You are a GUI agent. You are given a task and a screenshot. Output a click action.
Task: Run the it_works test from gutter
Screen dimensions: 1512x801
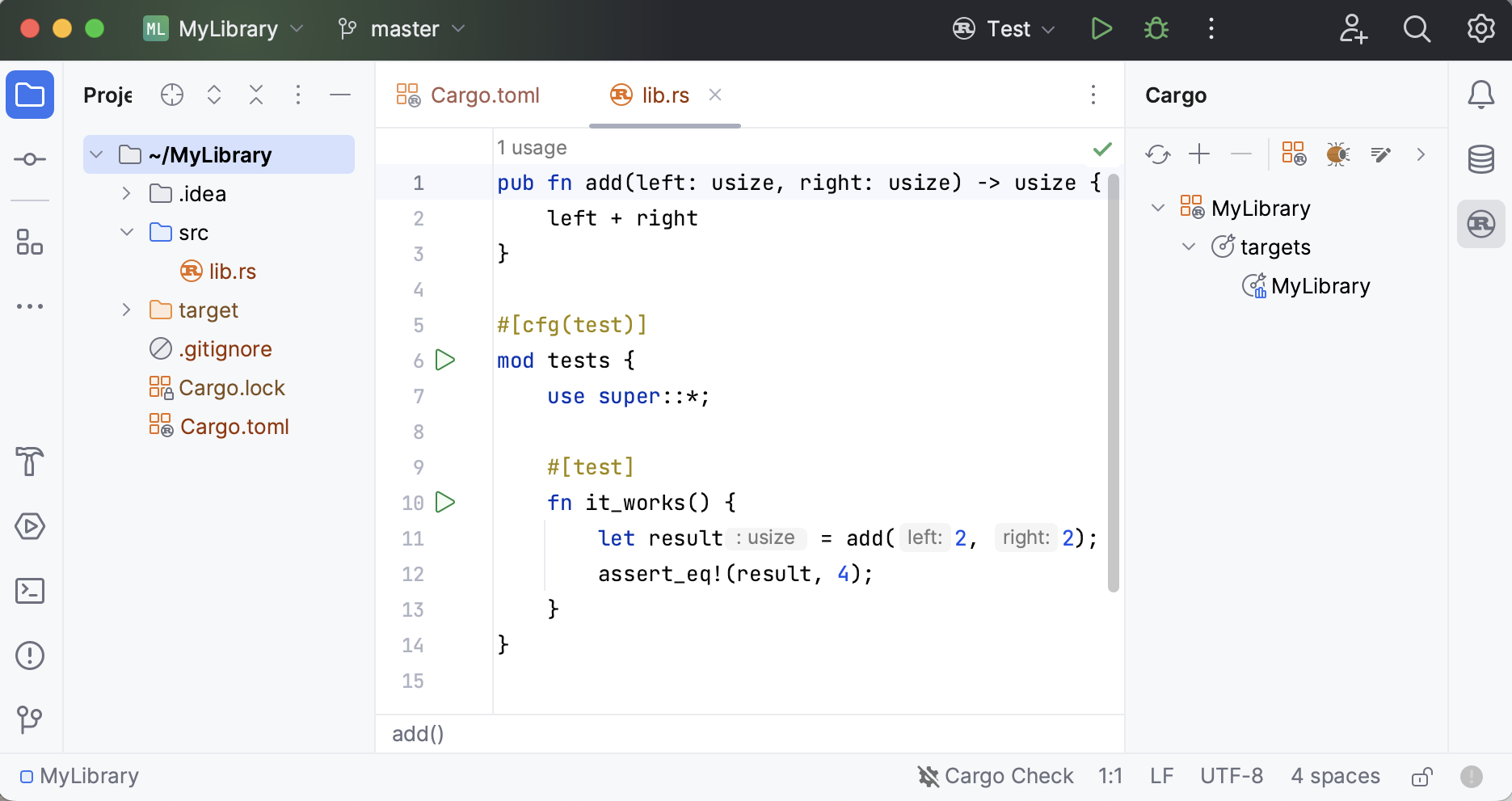tap(445, 502)
